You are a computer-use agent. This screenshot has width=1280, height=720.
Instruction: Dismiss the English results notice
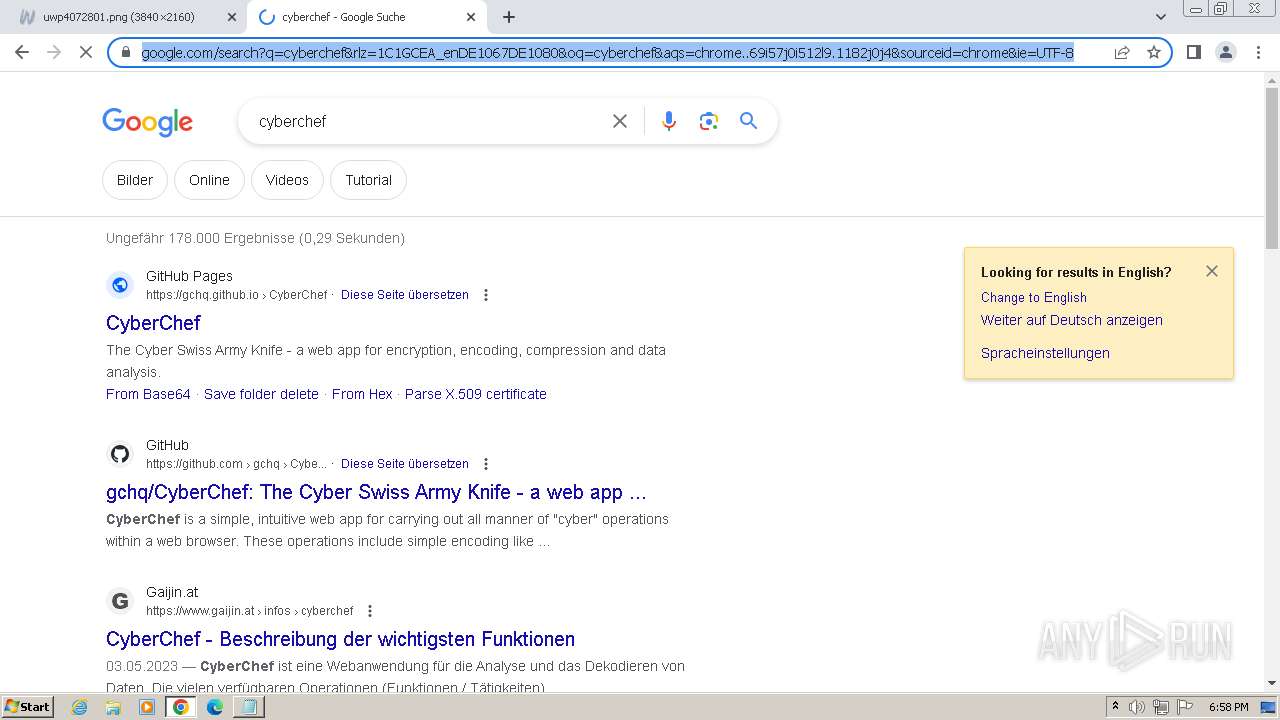click(x=1212, y=271)
